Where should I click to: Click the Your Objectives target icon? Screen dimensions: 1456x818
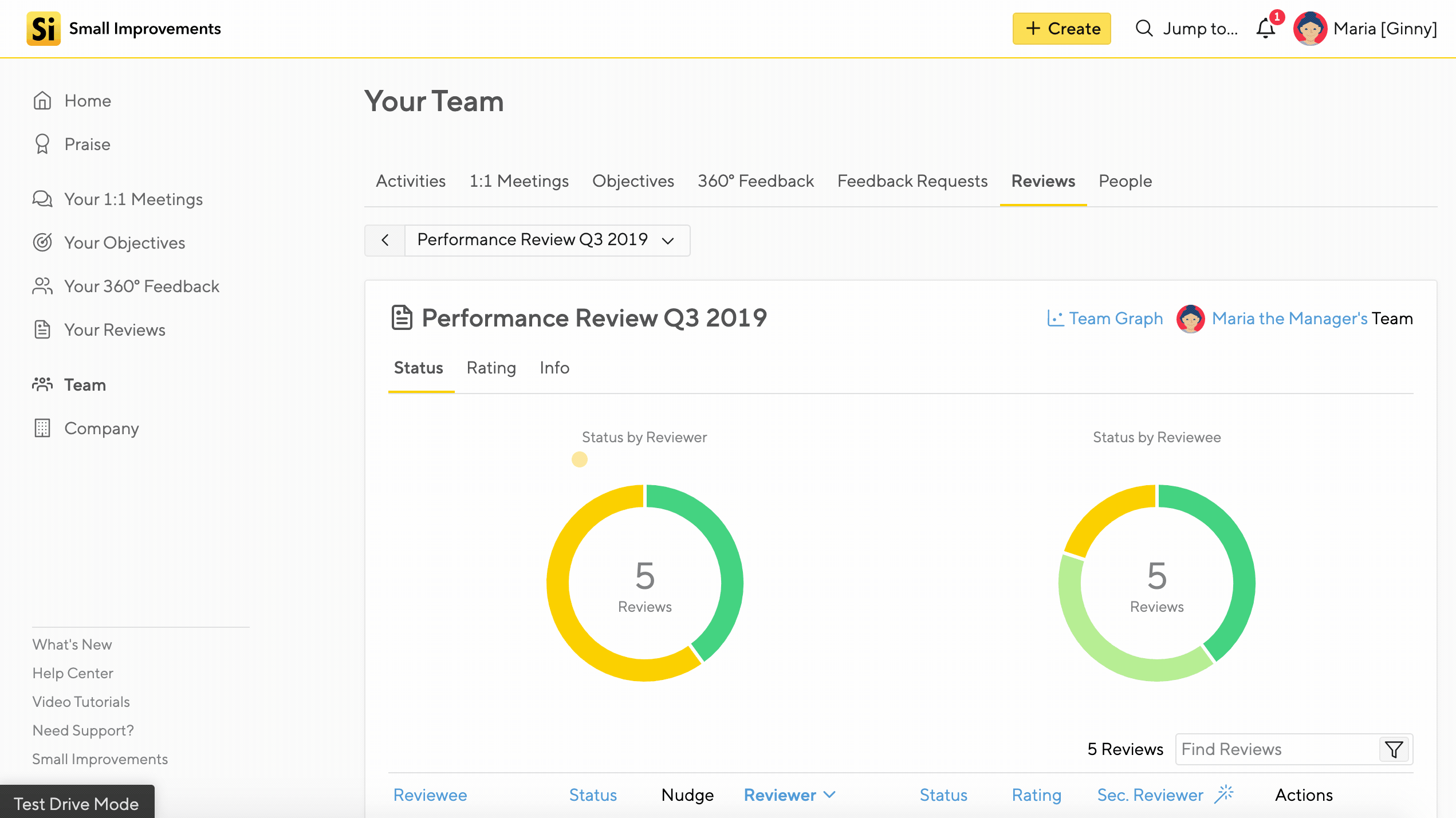42,242
